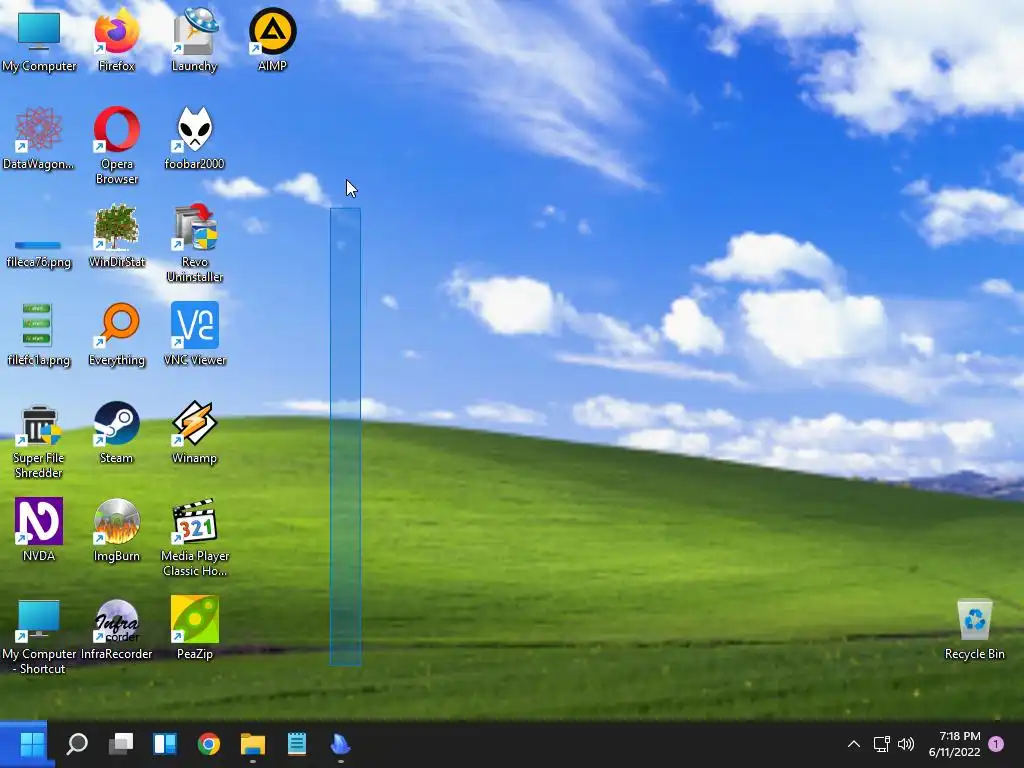
Task: Select the VNC Viewer desktop icon
Action: [x=194, y=334]
